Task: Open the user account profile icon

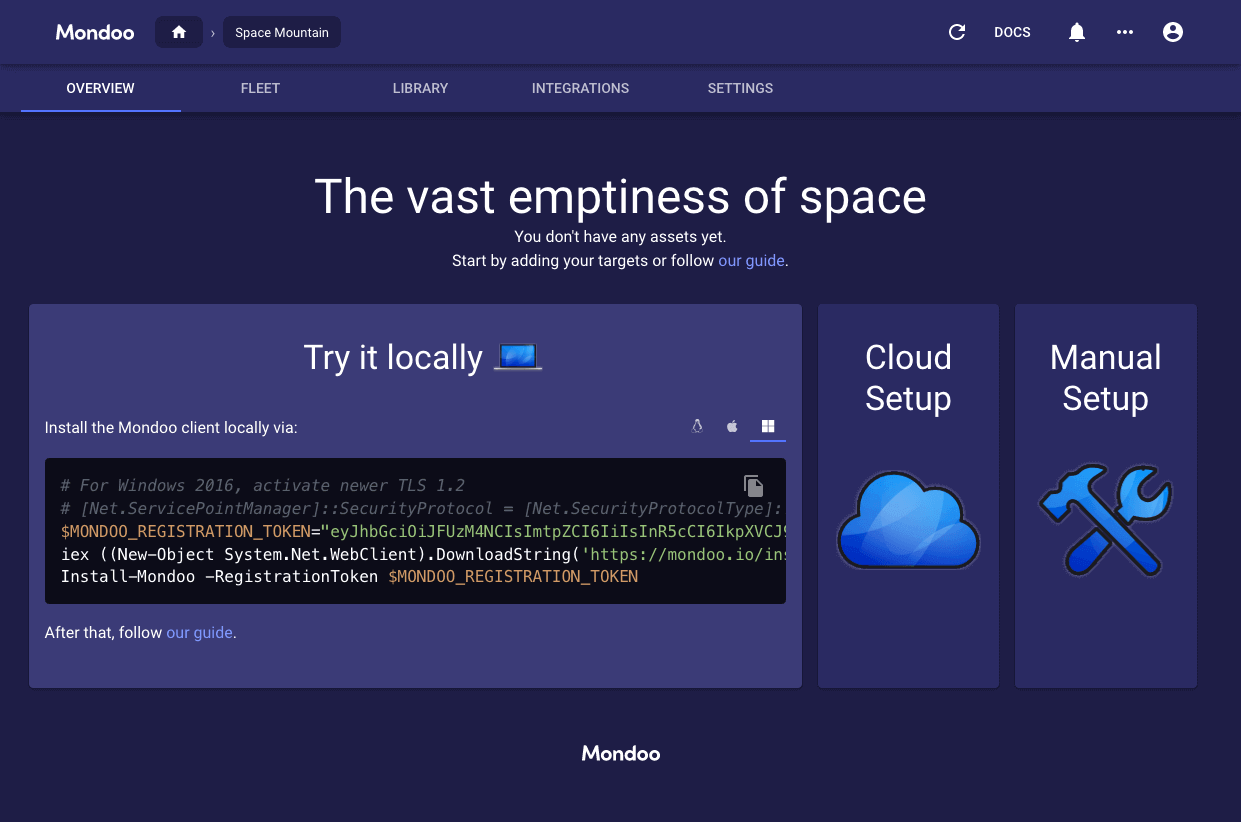Action: click(1173, 32)
